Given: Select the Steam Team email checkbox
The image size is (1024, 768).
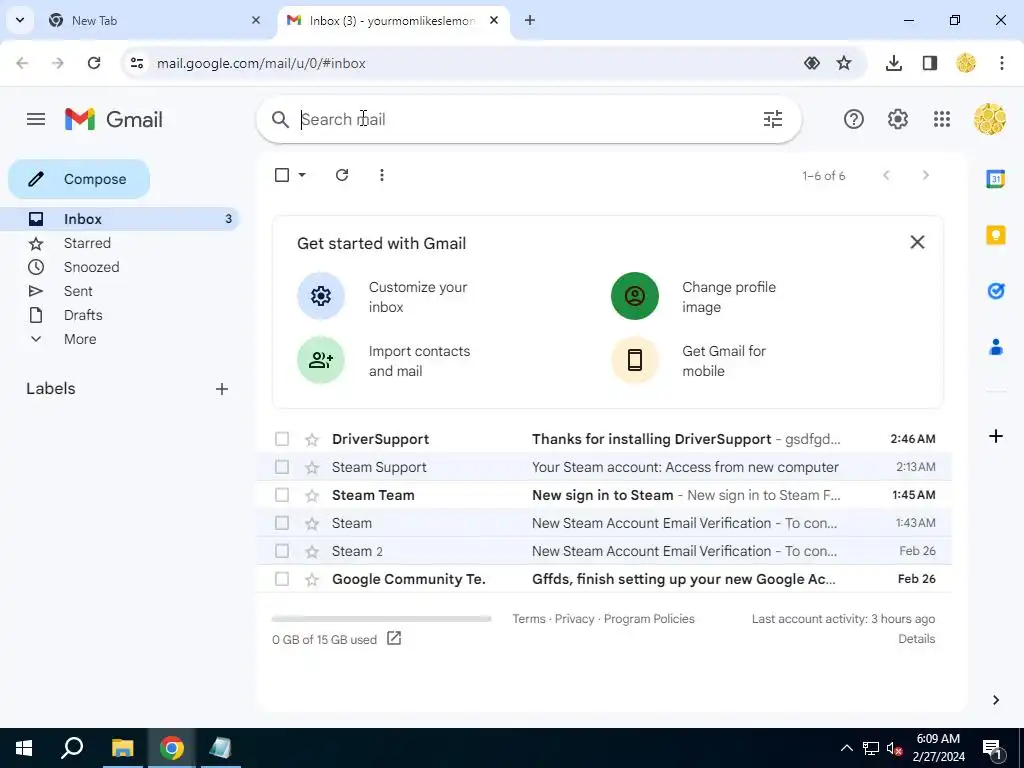Looking at the screenshot, I should tap(281, 495).
